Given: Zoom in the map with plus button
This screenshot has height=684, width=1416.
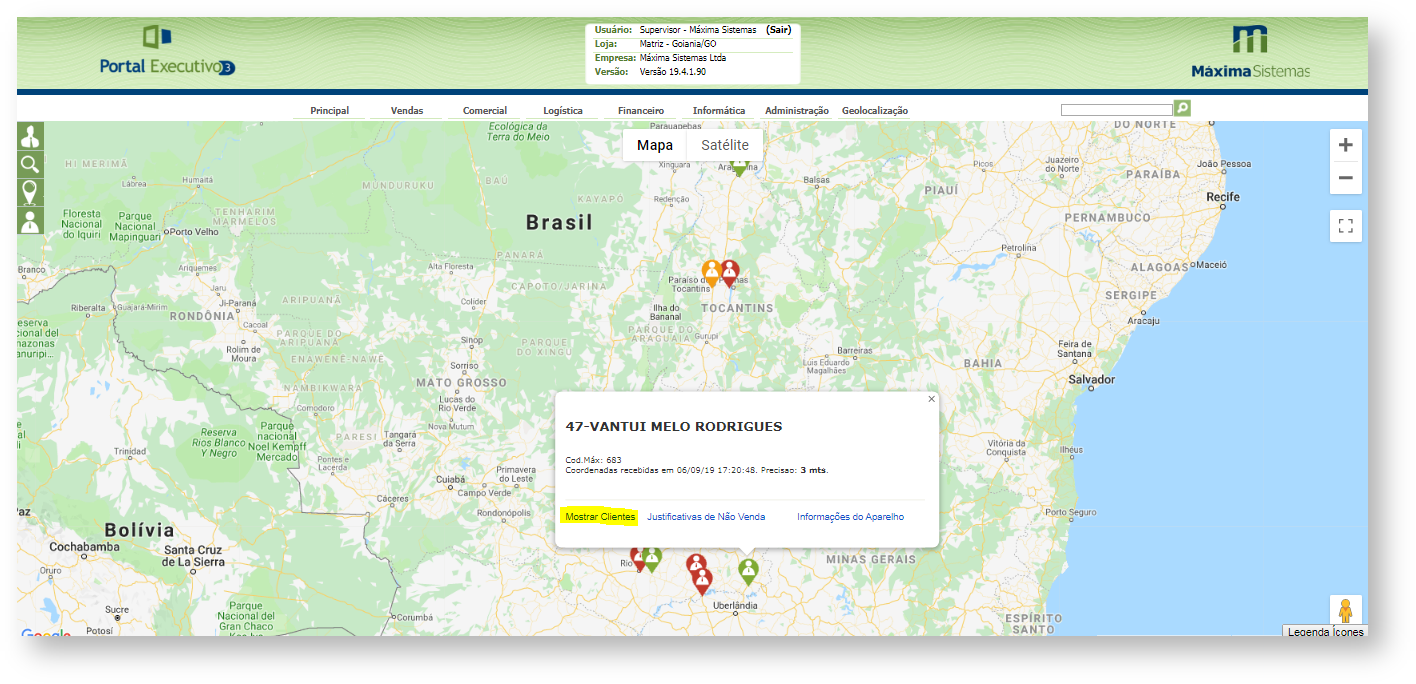Looking at the screenshot, I should [1346, 145].
